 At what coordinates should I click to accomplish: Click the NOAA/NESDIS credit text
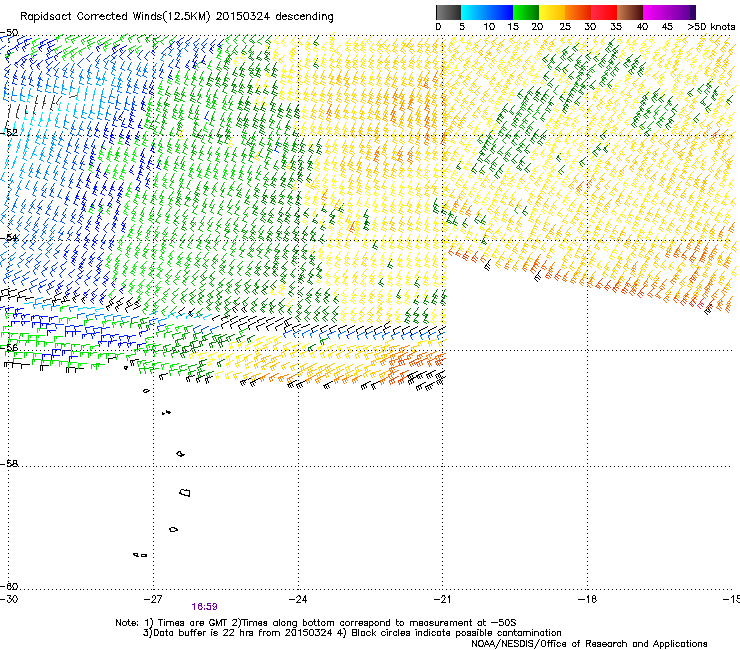(589, 644)
